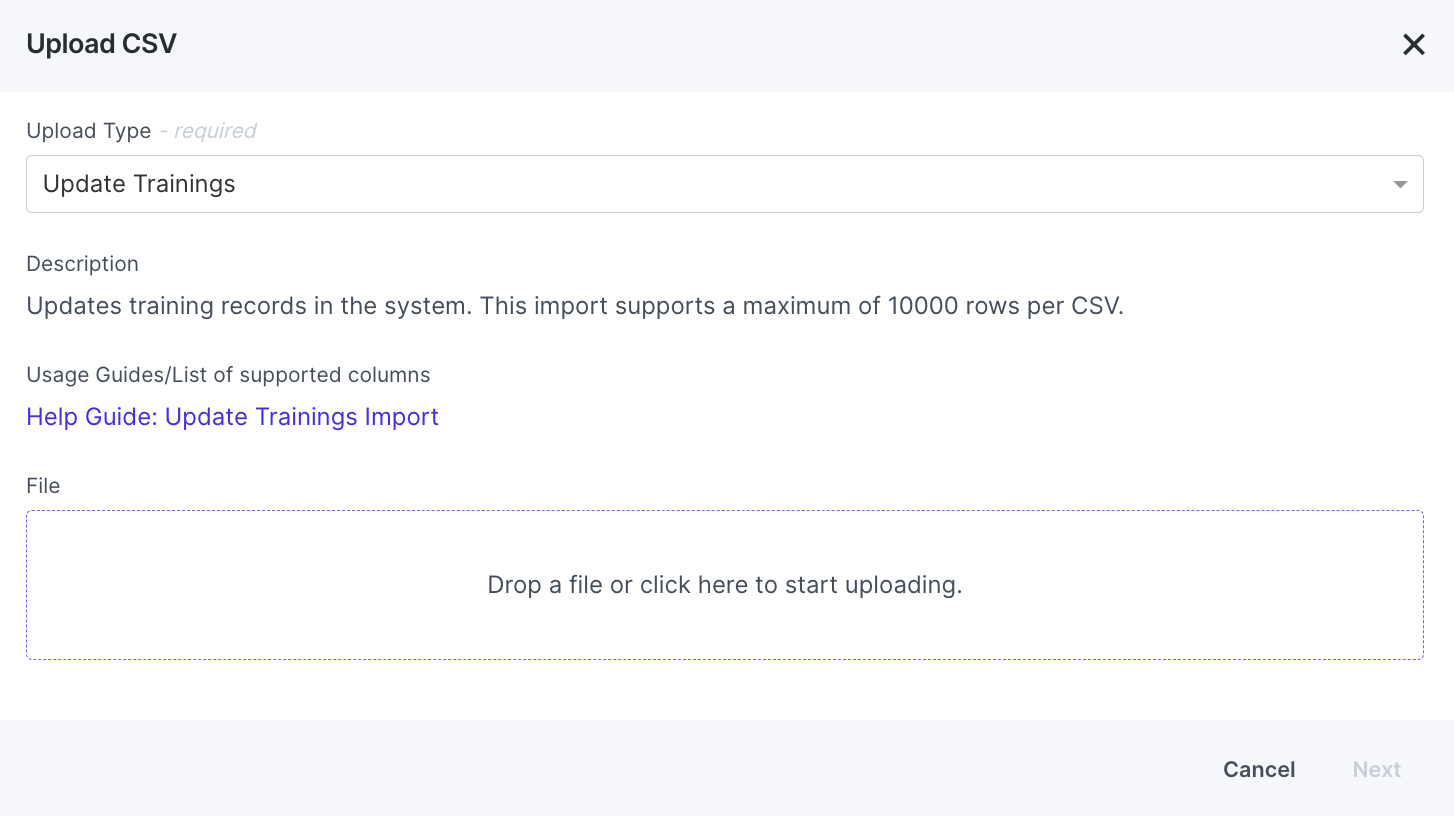Click the Upload CSV dialog title

pos(101,43)
